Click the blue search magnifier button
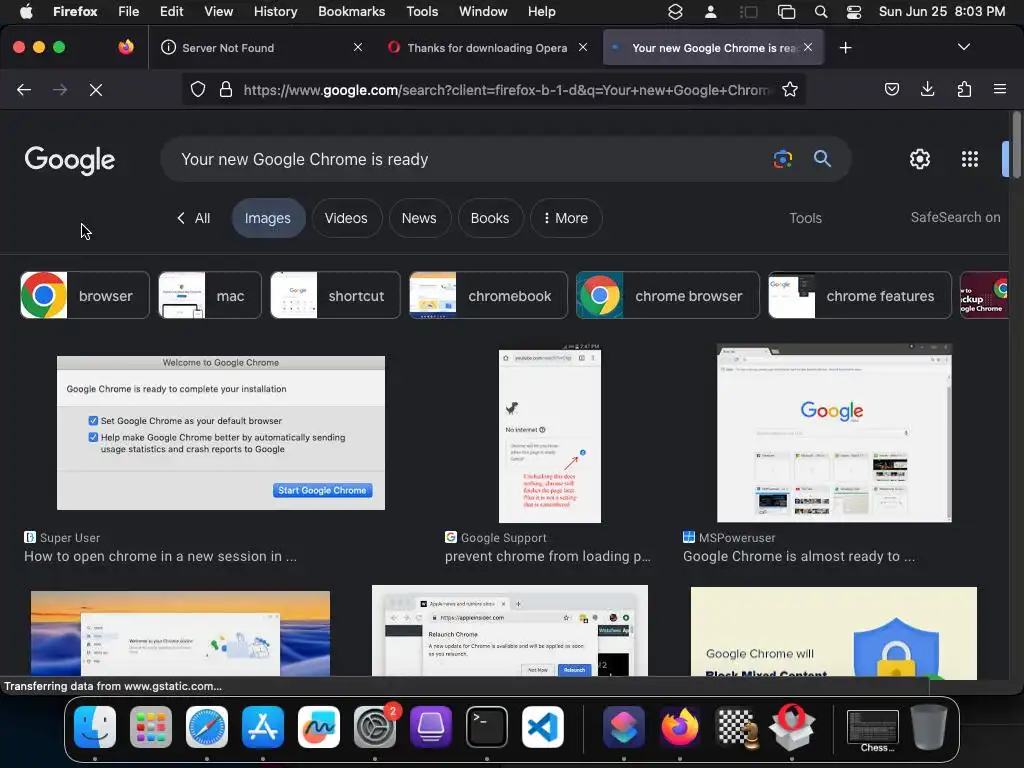The width and height of the screenshot is (1024, 768). 822,159
